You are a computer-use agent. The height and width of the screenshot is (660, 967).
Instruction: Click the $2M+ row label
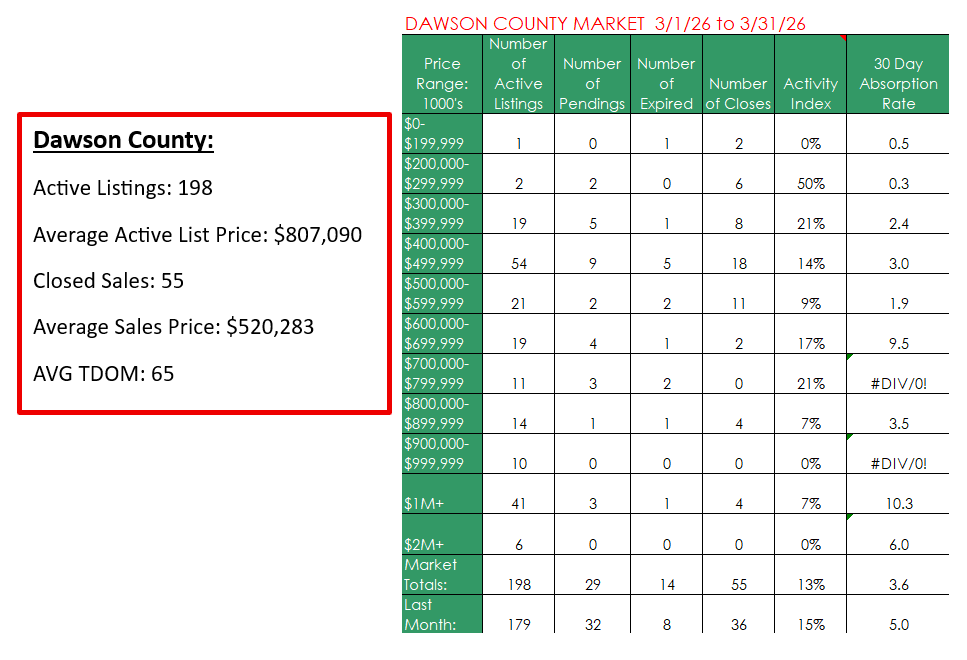tap(418, 544)
